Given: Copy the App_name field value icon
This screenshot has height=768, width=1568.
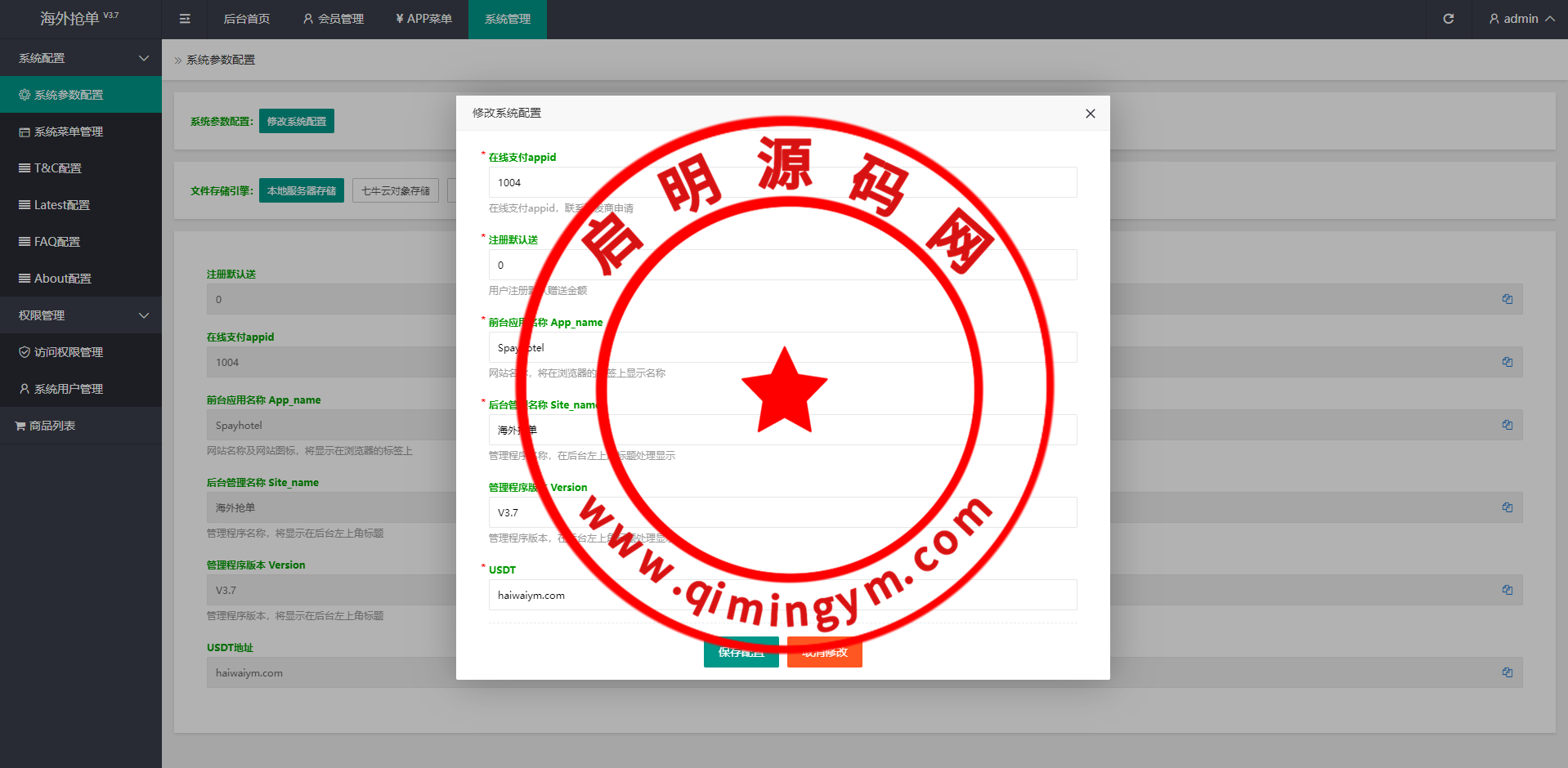Looking at the screenshot, I should tap(1507, 425).
